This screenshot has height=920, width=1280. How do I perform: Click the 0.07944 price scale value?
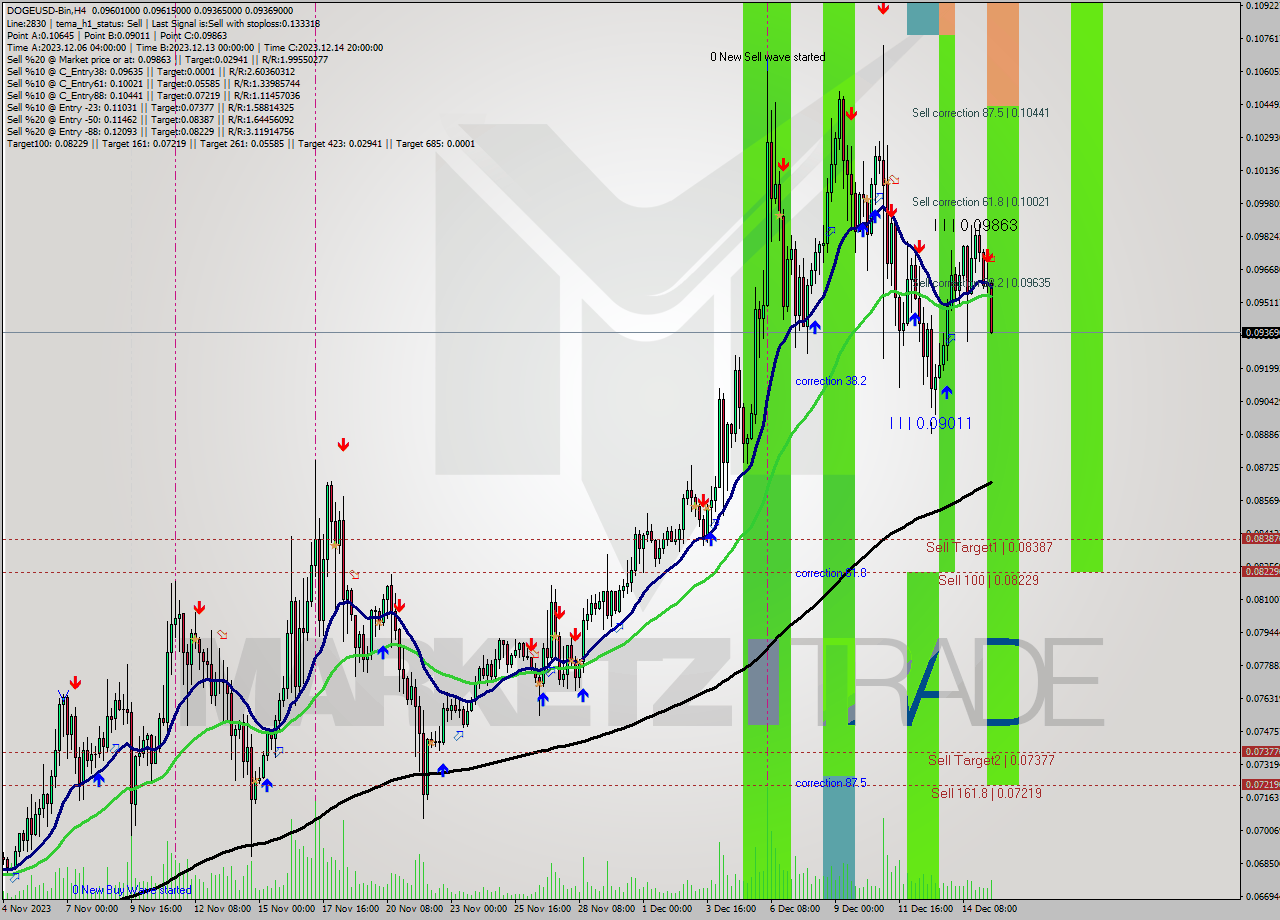point(1263,632)
